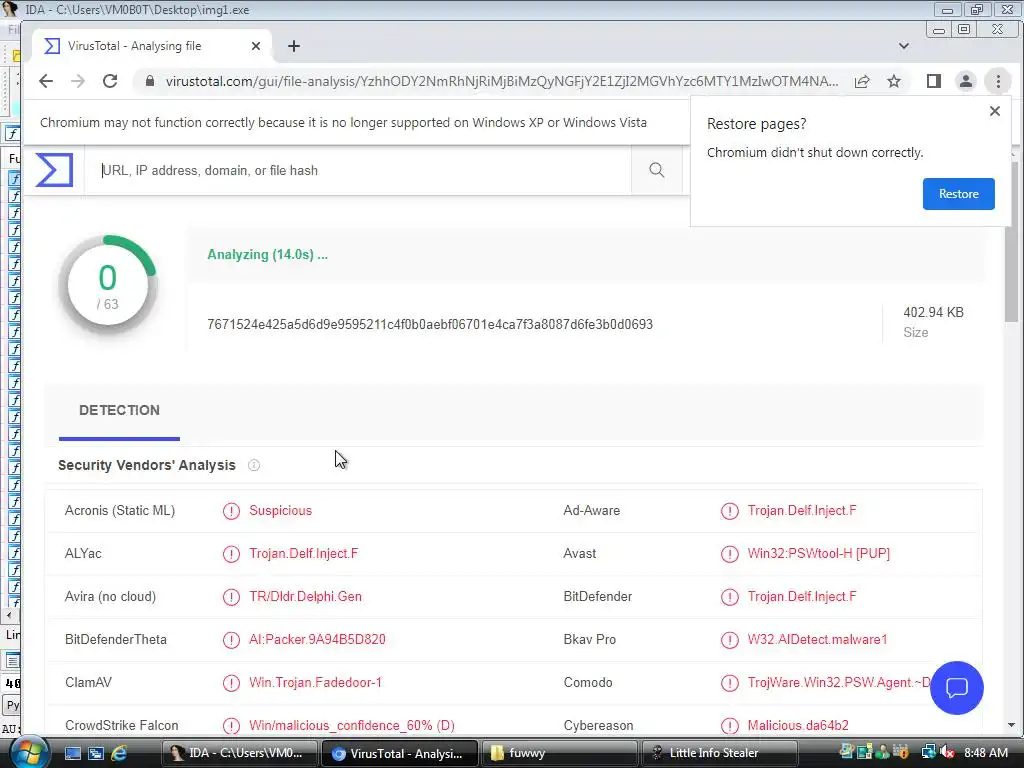
Task: Select the VirusTotal - Analysing file tab
Action: click(152, 46)
